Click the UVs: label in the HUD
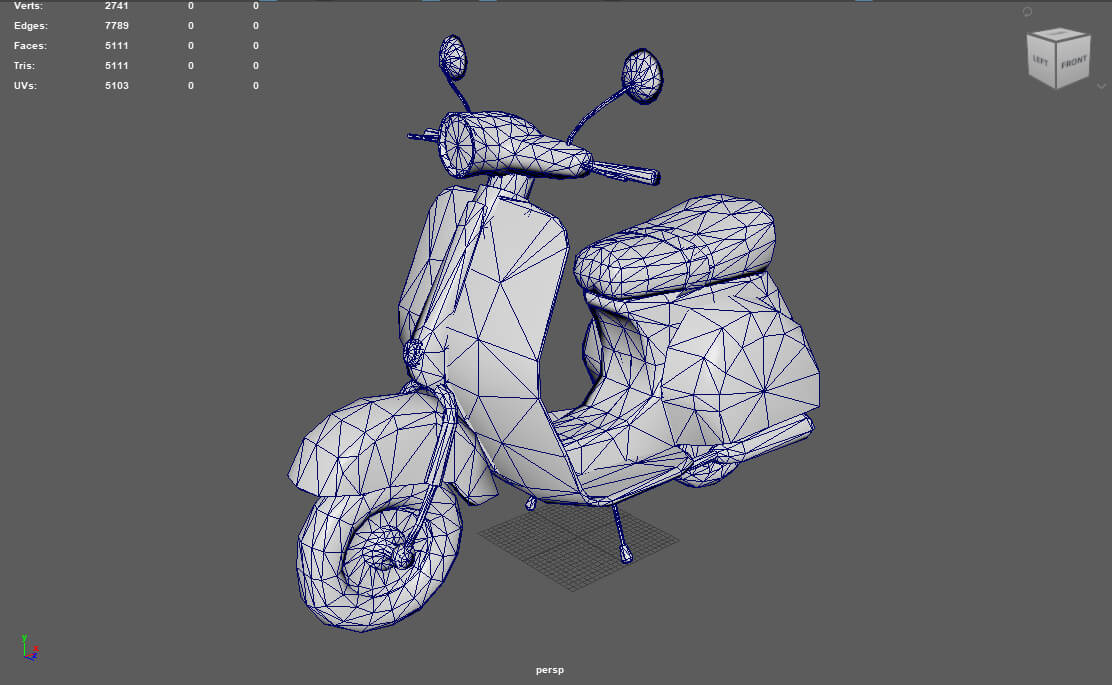Viewport: 1112px width, 685px height. tap(25, 85)
